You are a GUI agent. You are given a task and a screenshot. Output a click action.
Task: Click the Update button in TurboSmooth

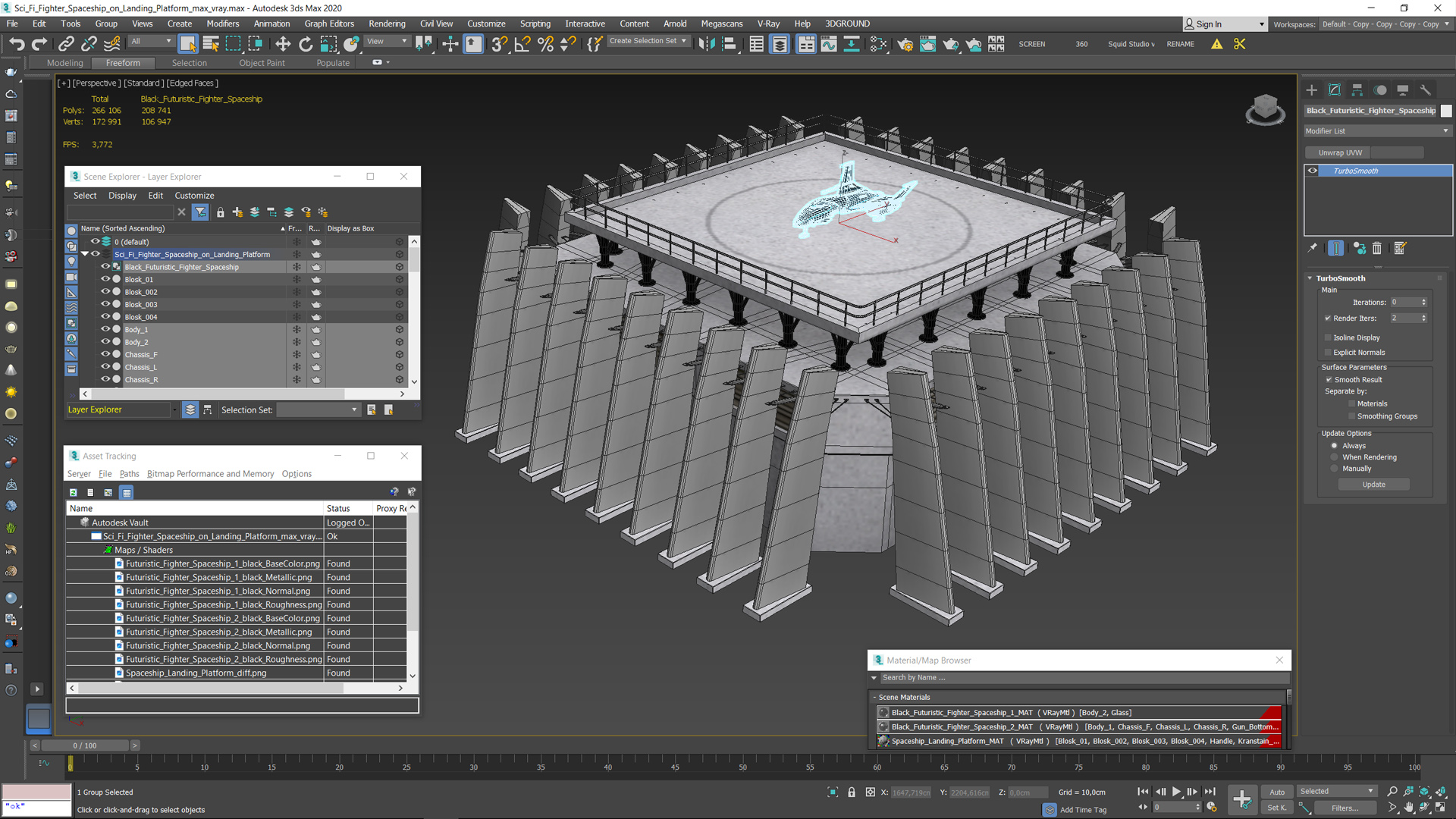(x=1373, y=484)
